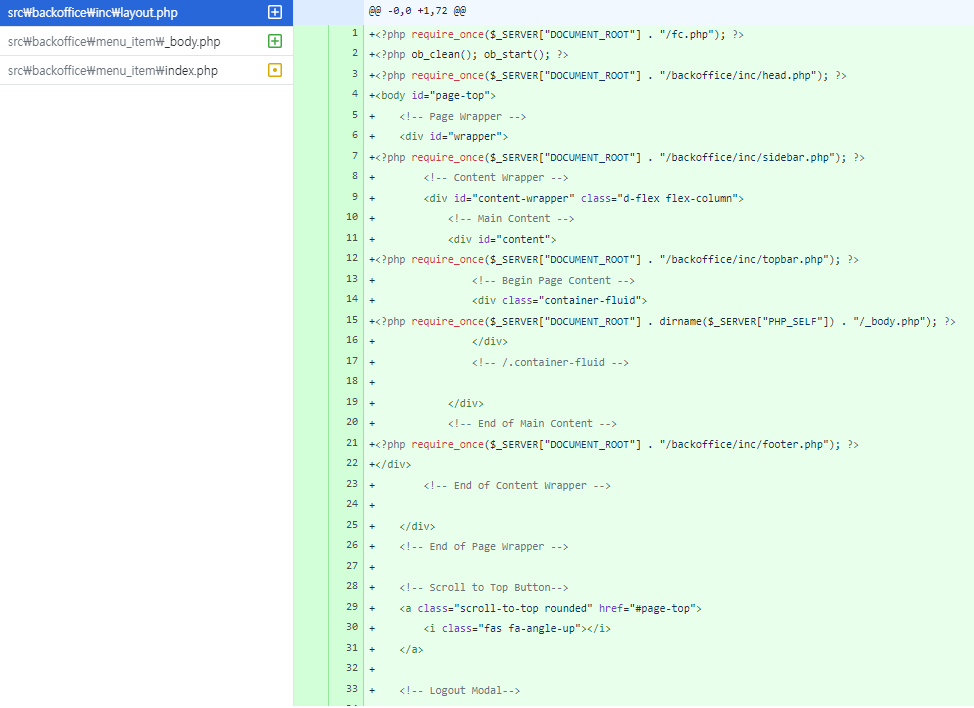Image resolution: width=974 pixels, height=708 pixels.
Task: Click the ob_clean(); ob_start(); line
Action: tap(469, 55)
